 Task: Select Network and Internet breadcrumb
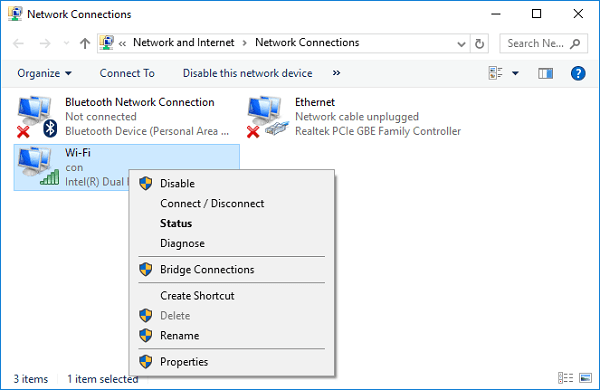pos(183,42)
